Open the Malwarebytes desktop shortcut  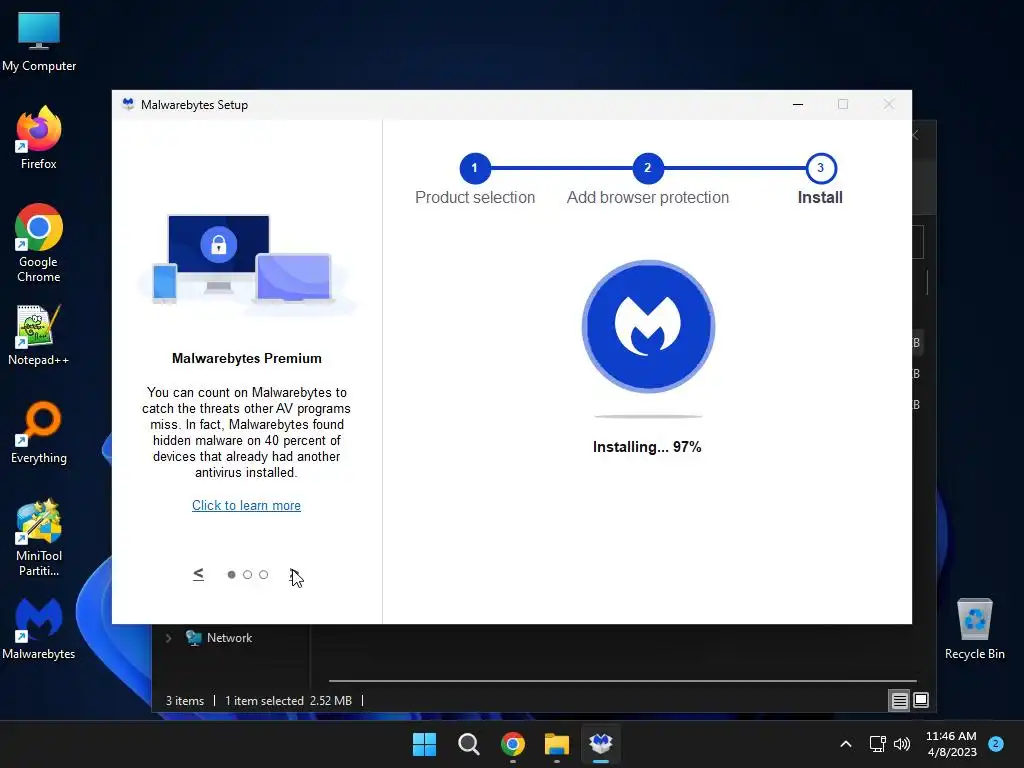click(39, 628)
